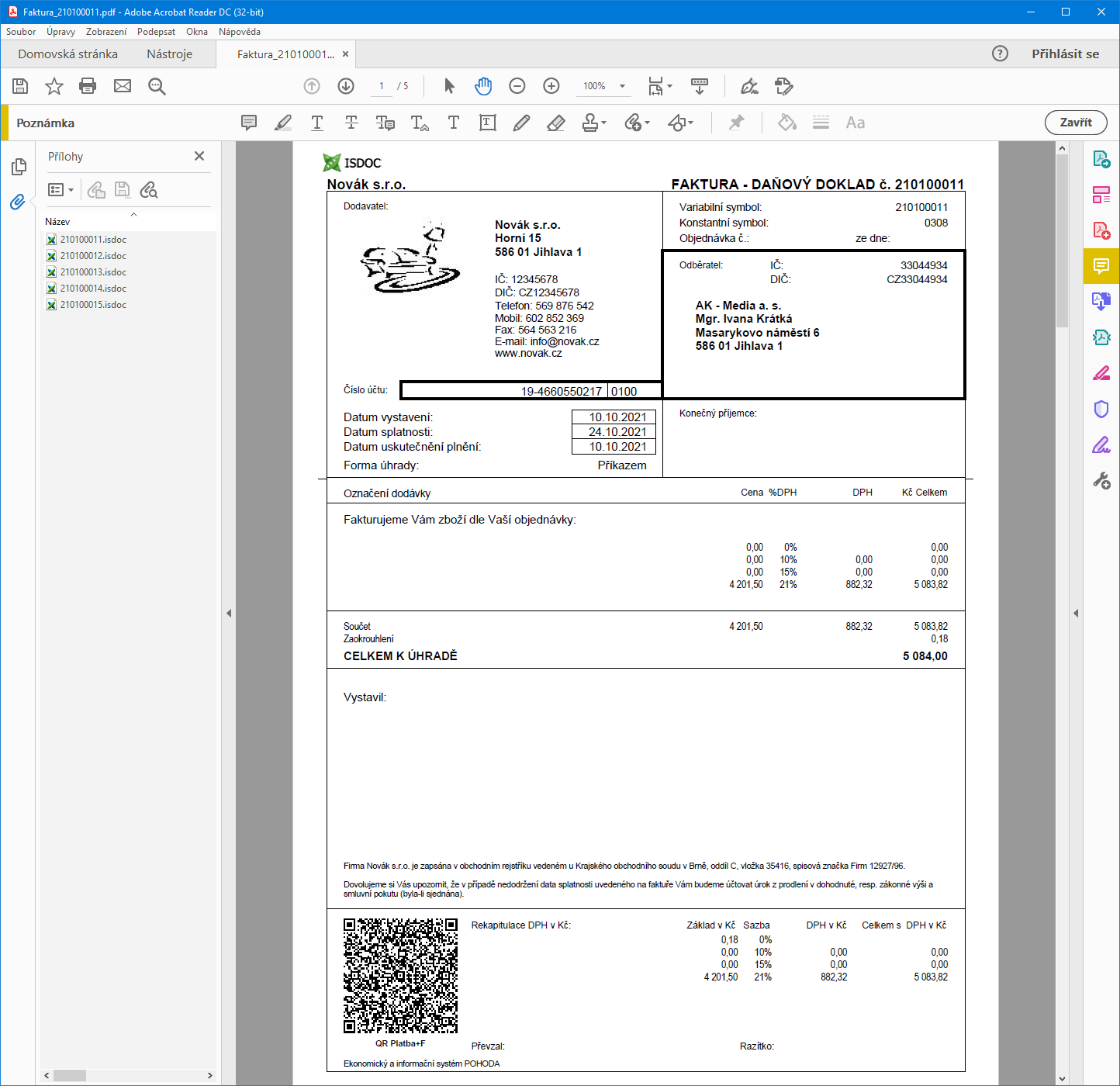Add a sticky note comment
Image resolution: width=1120 pixels, height=1086 pixels.
[249, 123]
